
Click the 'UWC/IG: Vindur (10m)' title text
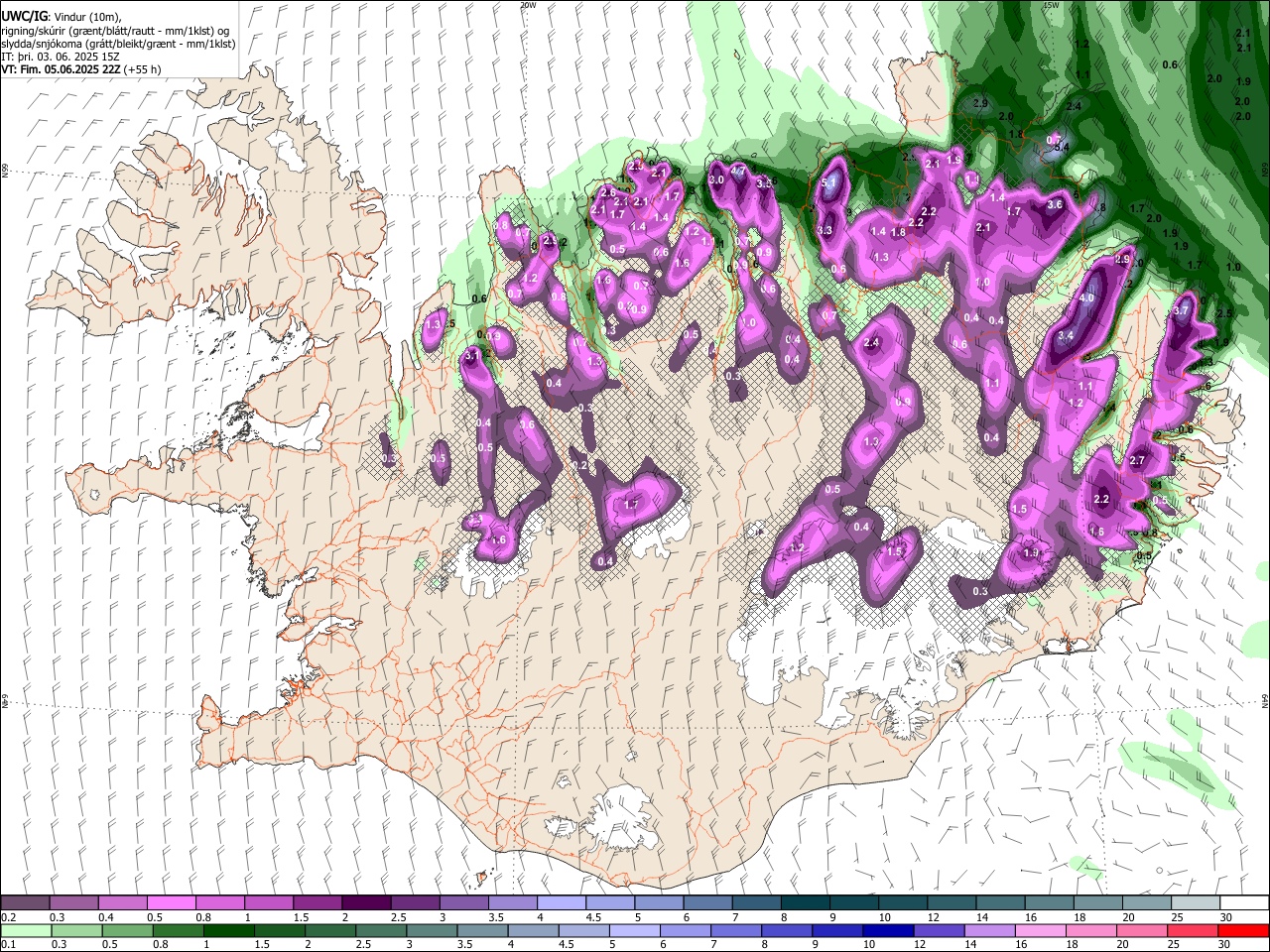pos(61,17)
